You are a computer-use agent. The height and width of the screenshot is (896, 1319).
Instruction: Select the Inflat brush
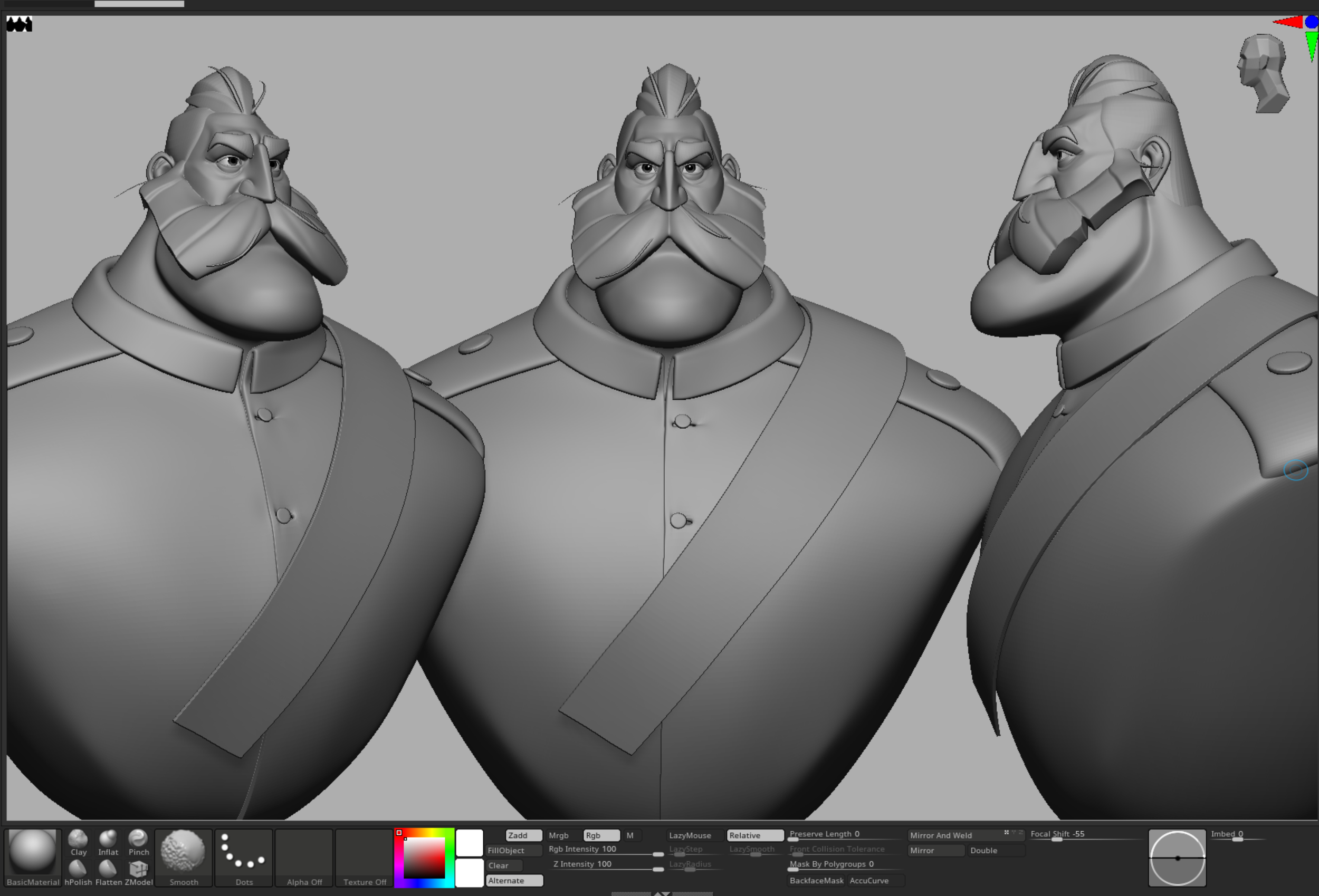tap(108, 843)
